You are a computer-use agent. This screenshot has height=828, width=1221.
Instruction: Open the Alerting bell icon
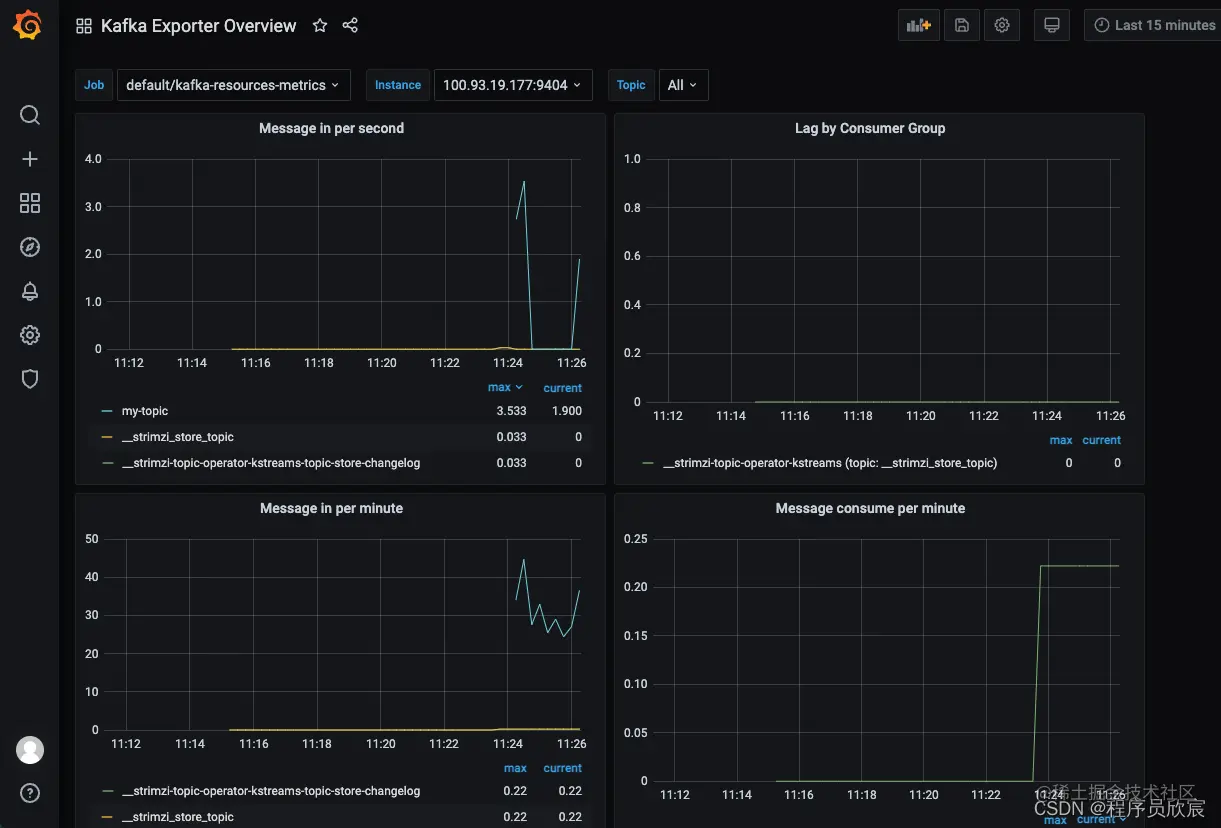(x=30, y=291)
